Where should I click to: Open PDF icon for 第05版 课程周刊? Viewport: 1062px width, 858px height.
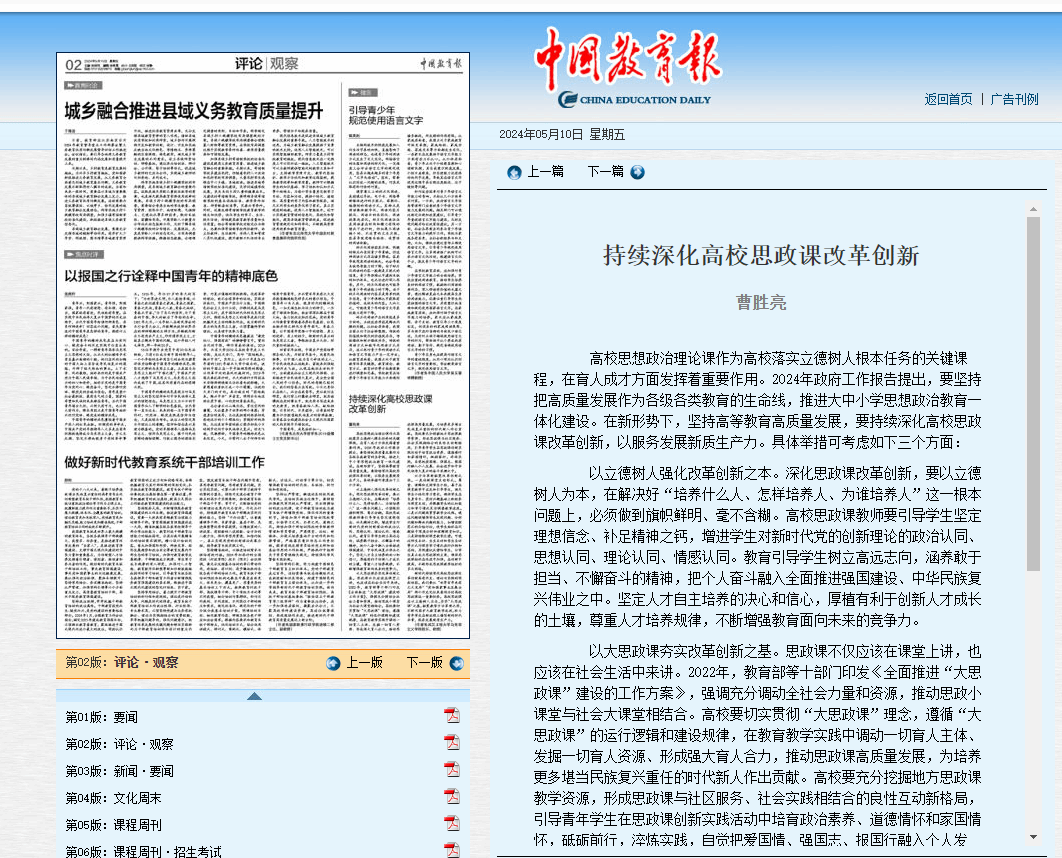(x=452, y=823)
